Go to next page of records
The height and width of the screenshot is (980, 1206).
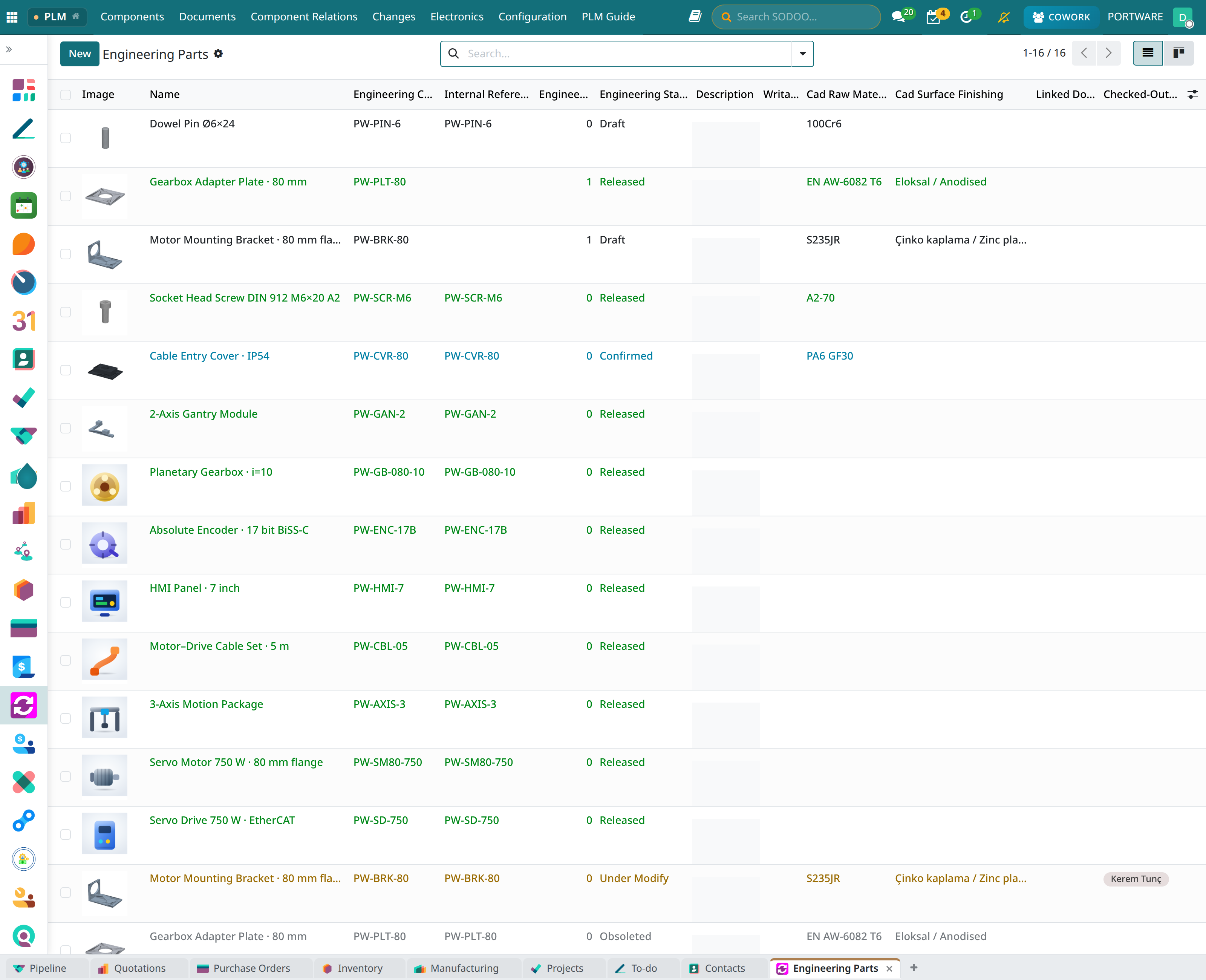(1108, 53)
